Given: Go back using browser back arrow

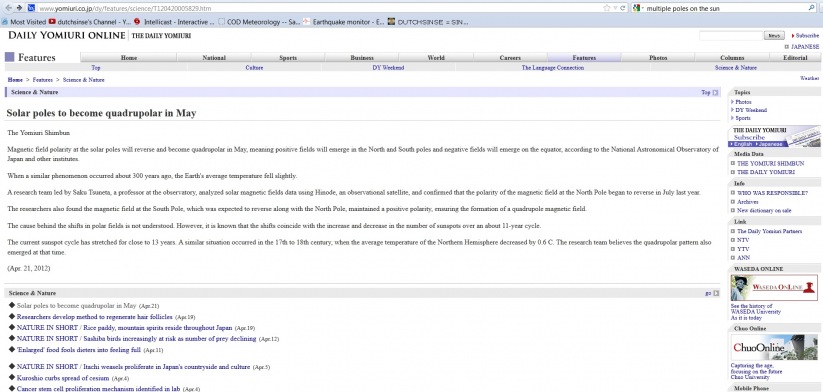Looking at the screenshot, I should 8,8.
